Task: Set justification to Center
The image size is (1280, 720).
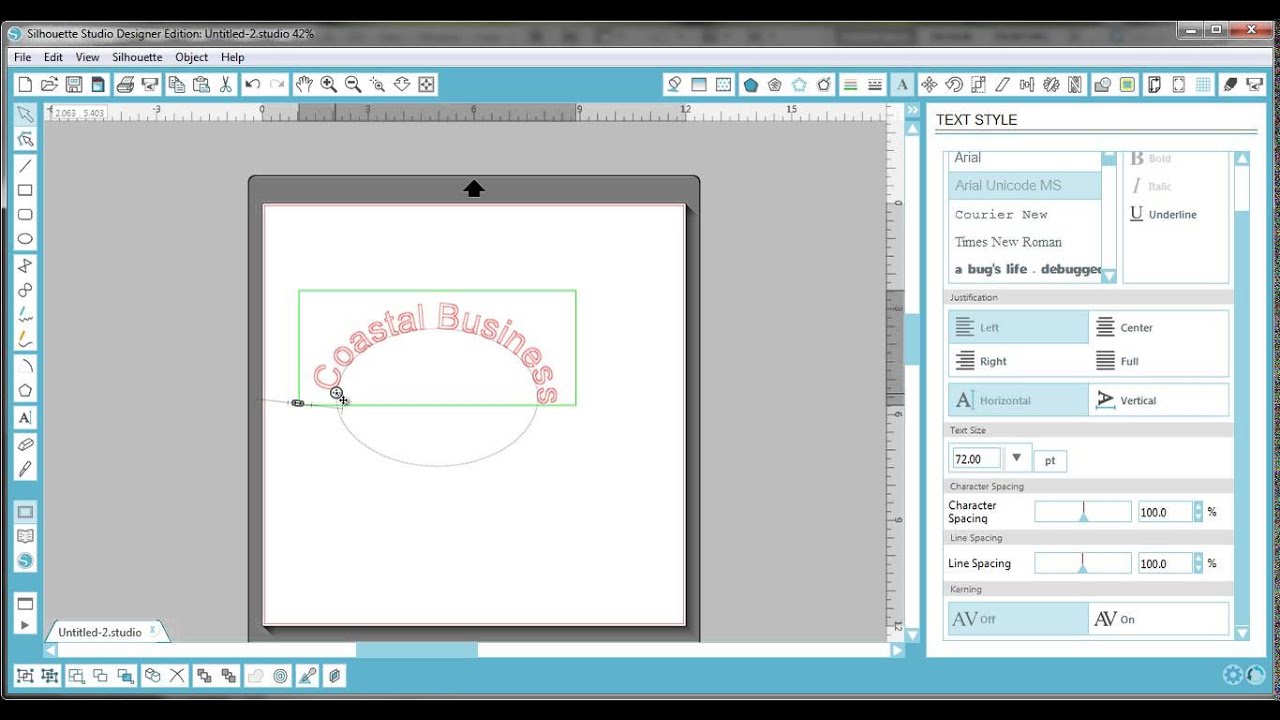Action: pyautogui.click(x=1159, y=327)
